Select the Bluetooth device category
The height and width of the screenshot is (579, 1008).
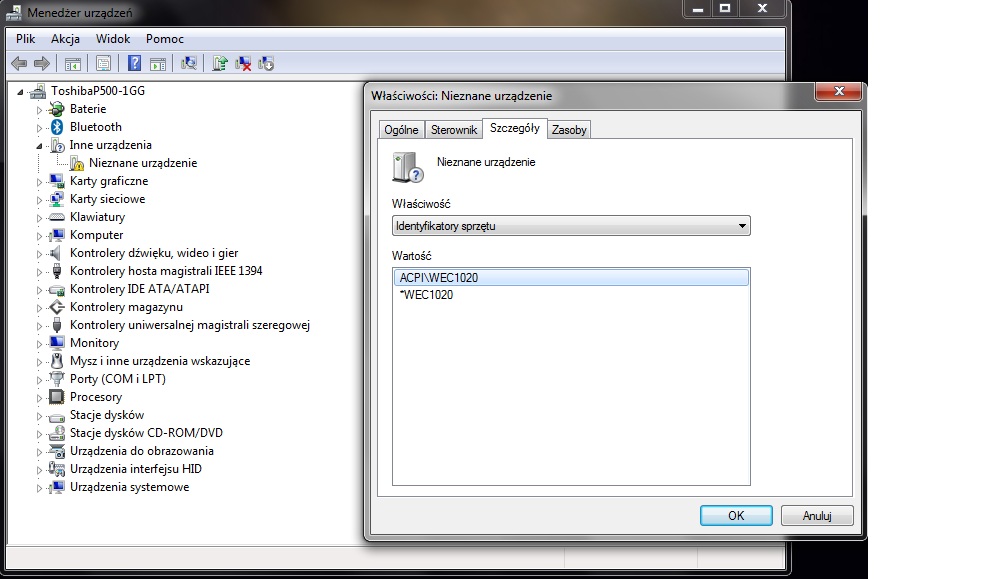coord(95,127)
